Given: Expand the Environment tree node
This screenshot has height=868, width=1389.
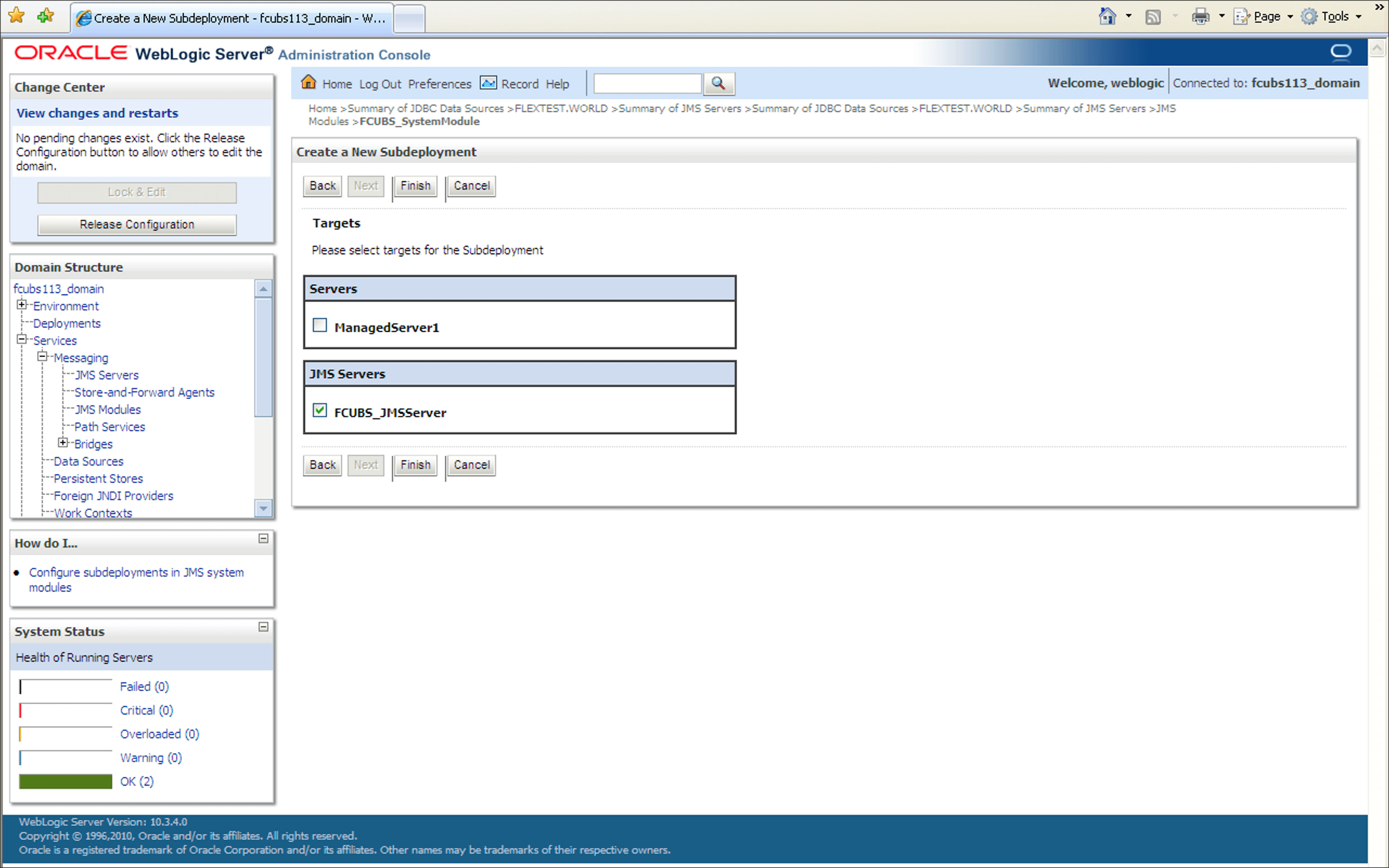Looking at the screenshot, I should click(22, 305).
